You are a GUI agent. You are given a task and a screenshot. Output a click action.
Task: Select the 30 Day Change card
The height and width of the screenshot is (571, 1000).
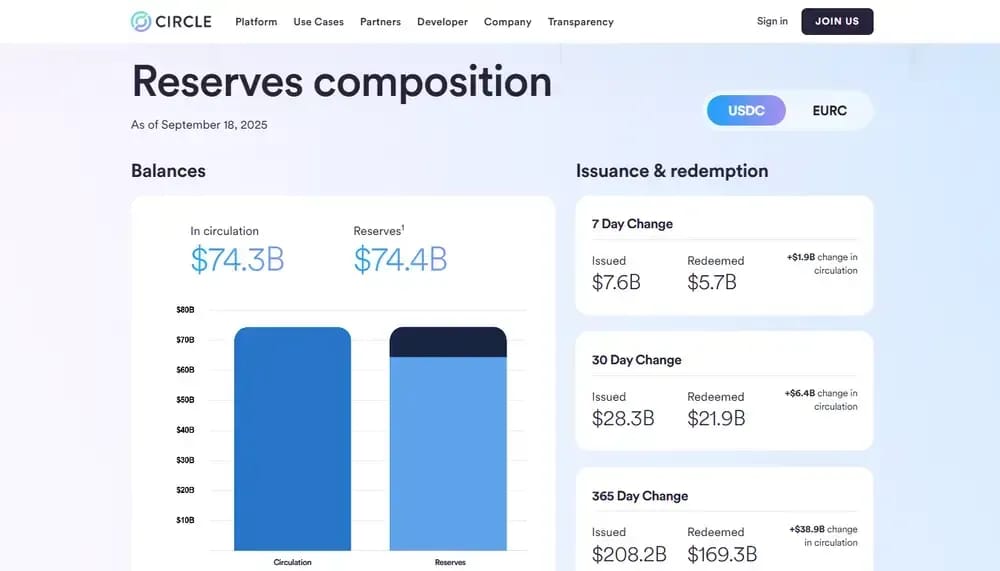(724, 390)
